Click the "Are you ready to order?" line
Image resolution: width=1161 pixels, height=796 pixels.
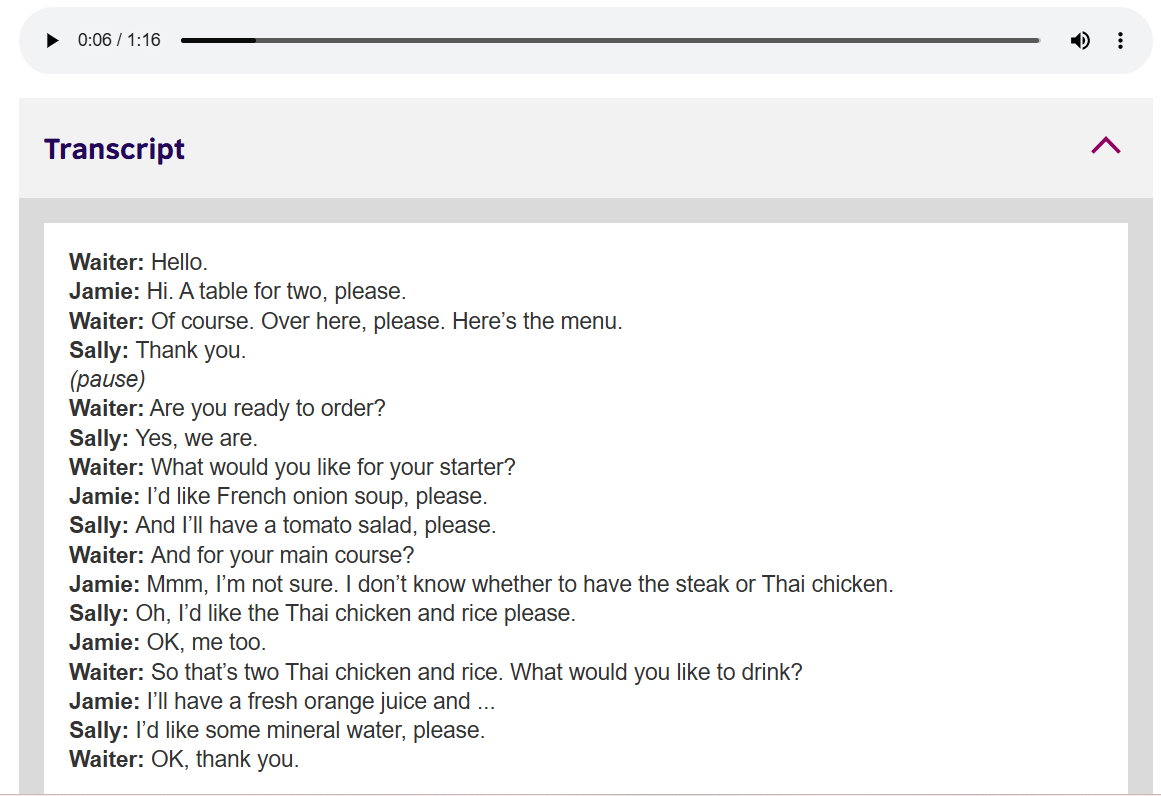(x=227, y=409)
